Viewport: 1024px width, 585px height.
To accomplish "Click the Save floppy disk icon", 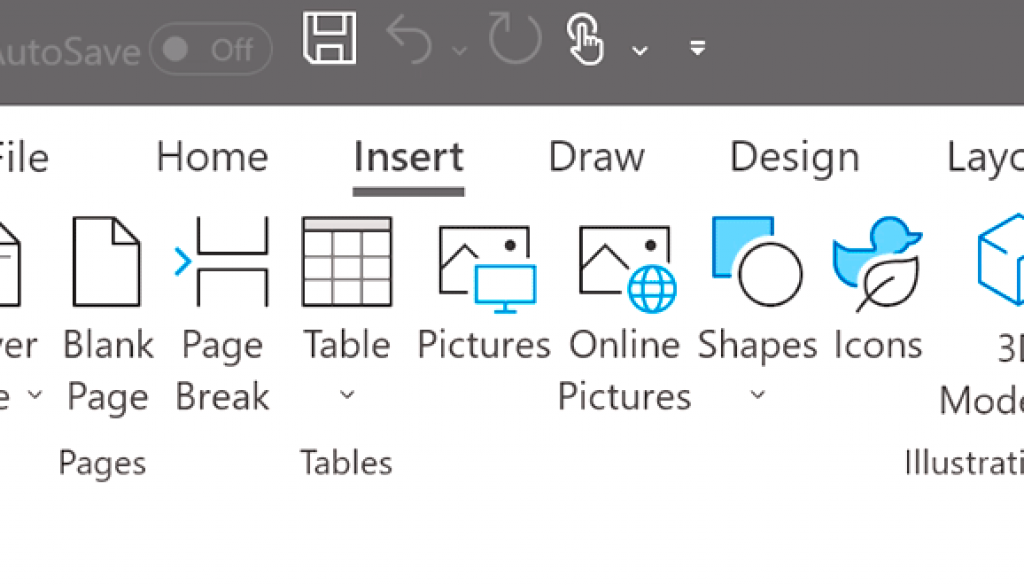I will pyautogui.click(x=330, y=38).
